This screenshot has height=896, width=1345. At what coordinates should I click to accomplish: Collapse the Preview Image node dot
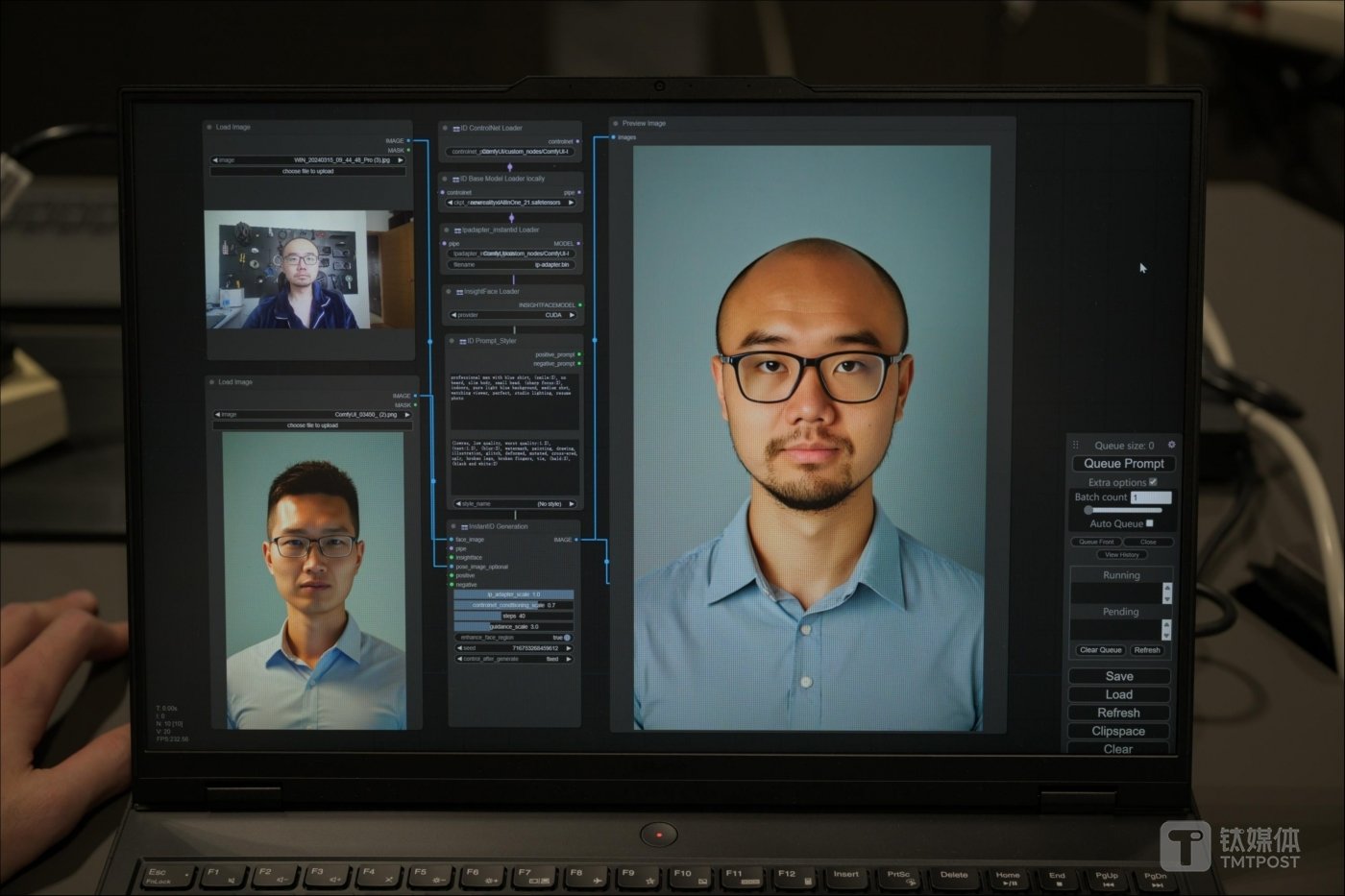pyautogui.click(x=616, y=124)
